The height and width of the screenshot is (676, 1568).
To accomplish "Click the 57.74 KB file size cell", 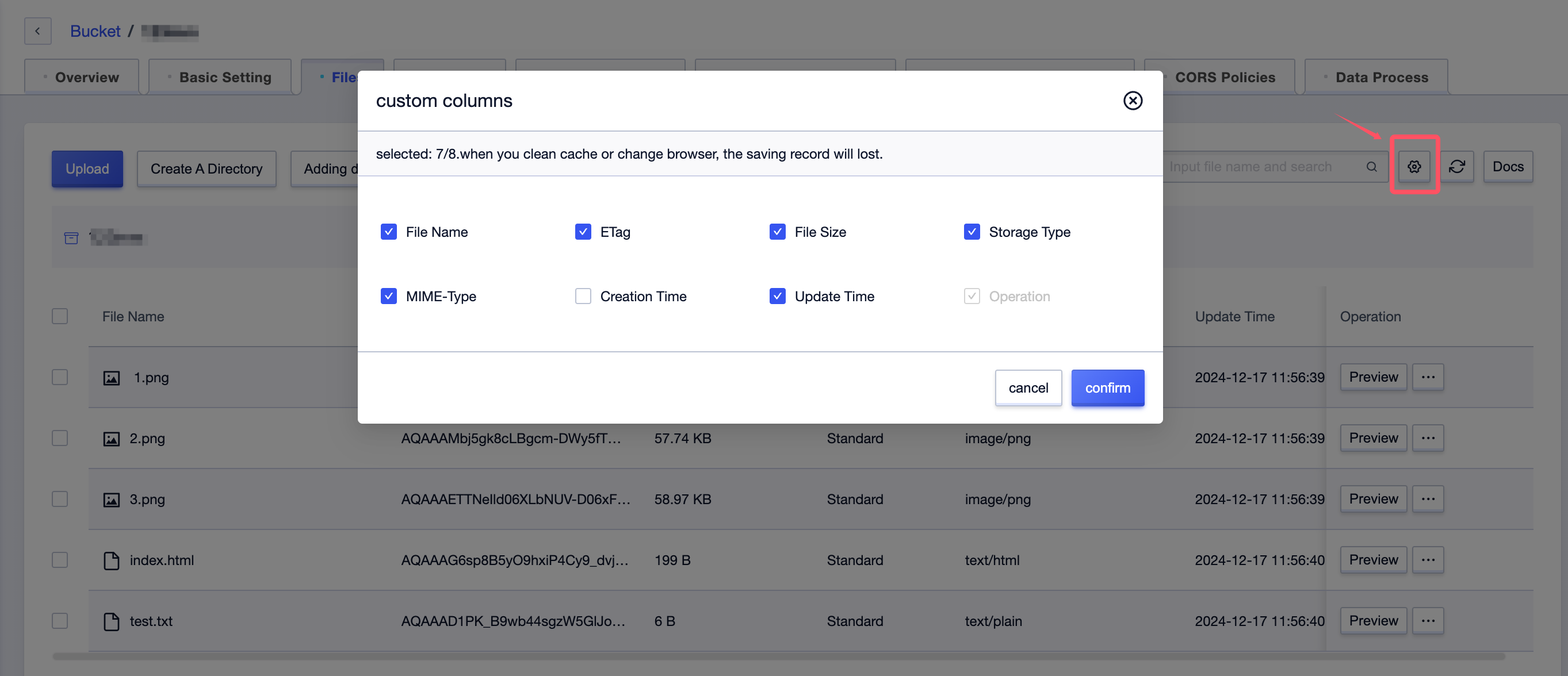I will tap(682, 438).
